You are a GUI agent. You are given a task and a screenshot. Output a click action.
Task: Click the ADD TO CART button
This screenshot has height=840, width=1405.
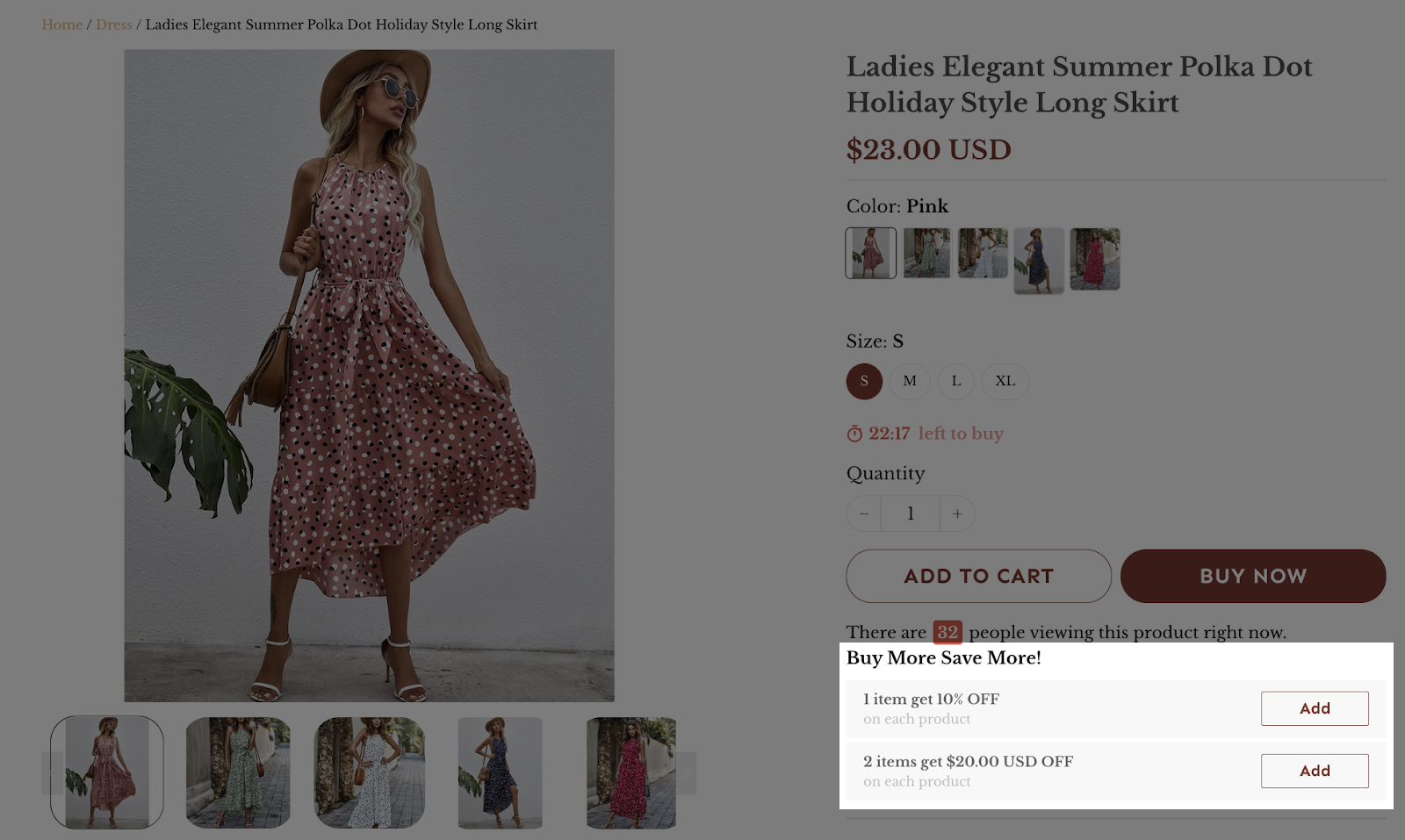[978, 577]
